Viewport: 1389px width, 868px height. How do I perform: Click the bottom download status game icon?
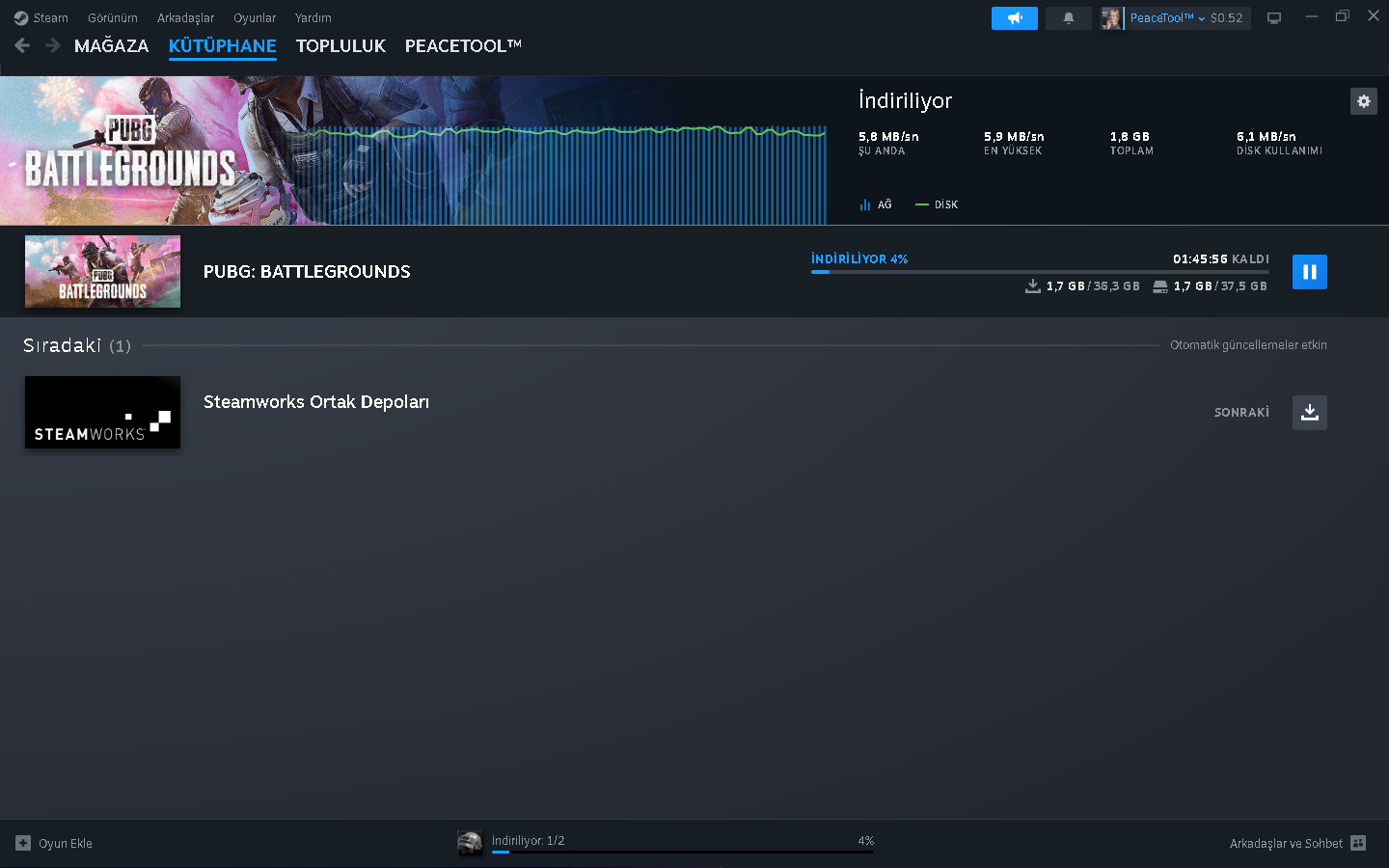pyautogui.click(x=470, y=843)
